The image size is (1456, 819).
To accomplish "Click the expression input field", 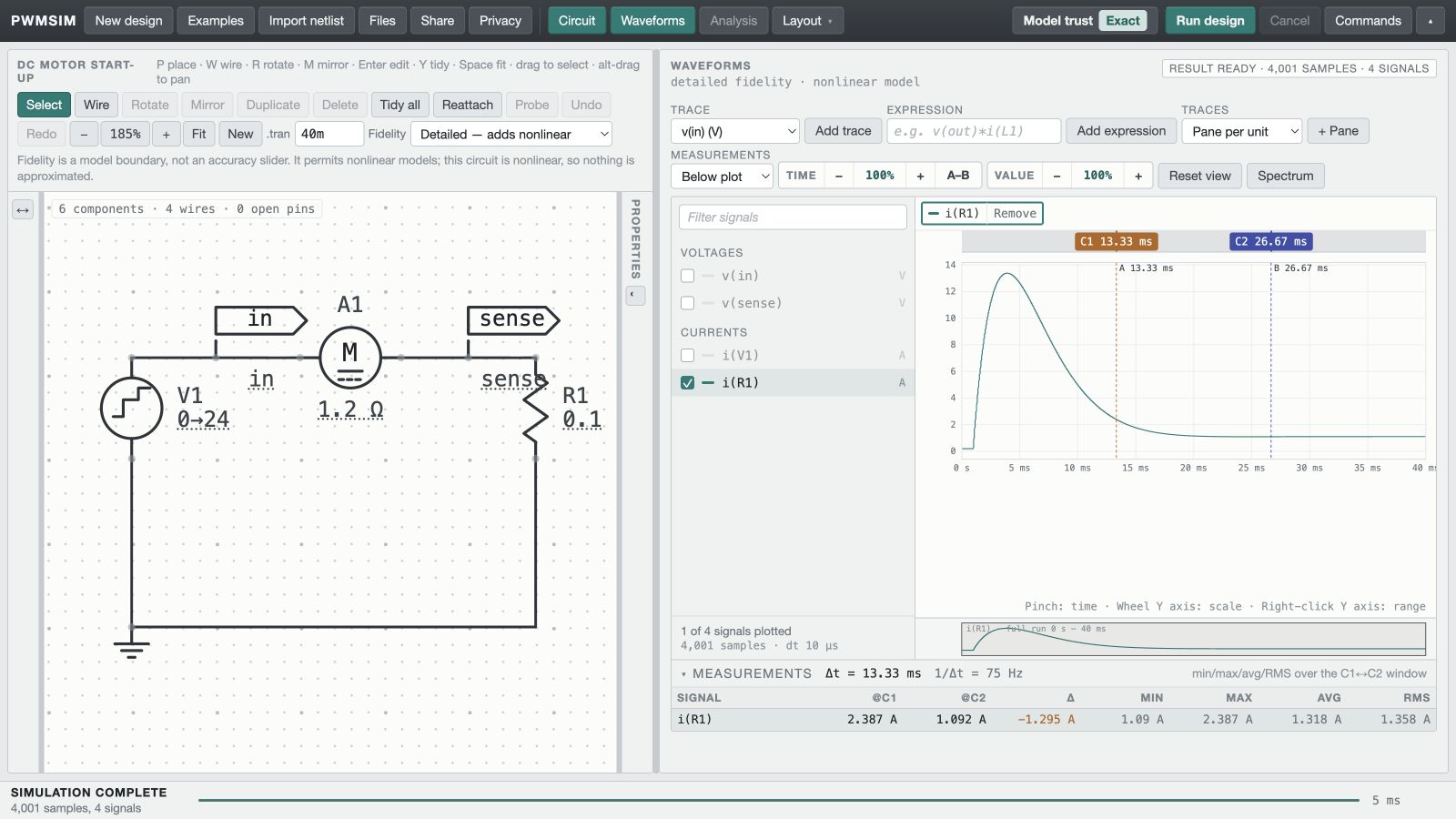I will [974, 131].
